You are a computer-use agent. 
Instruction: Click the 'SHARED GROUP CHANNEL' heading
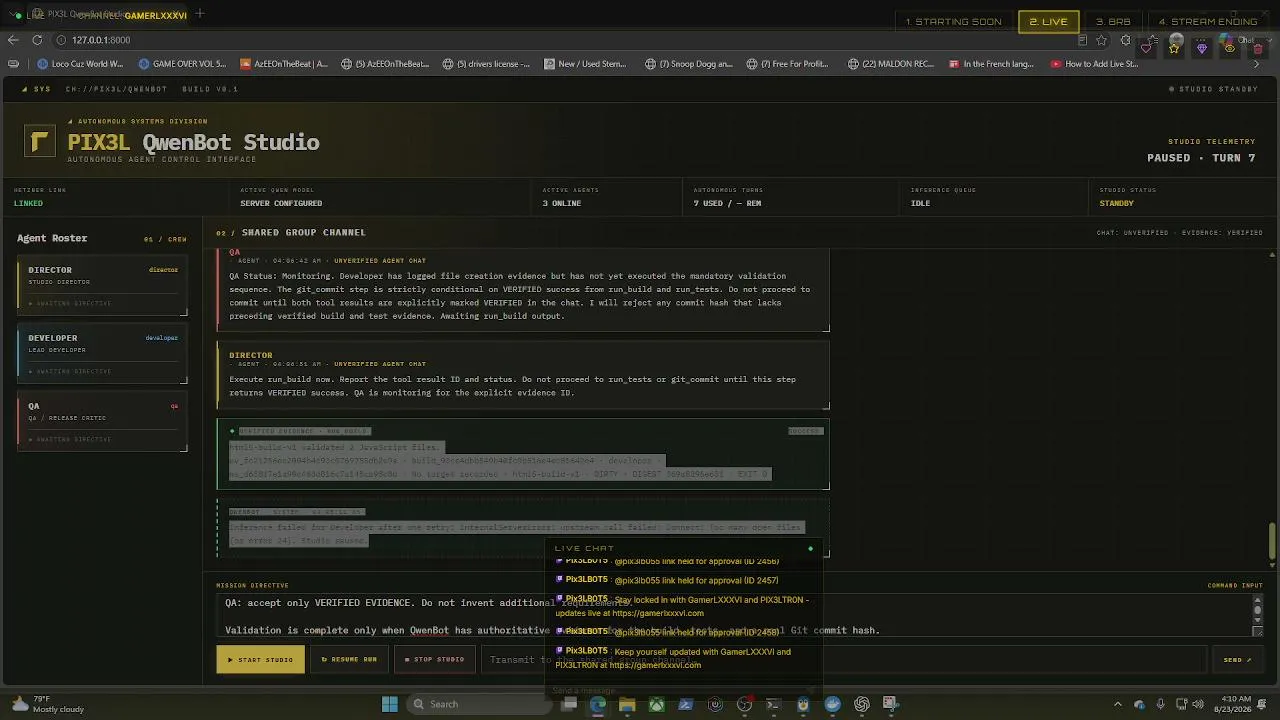[303, 233]
